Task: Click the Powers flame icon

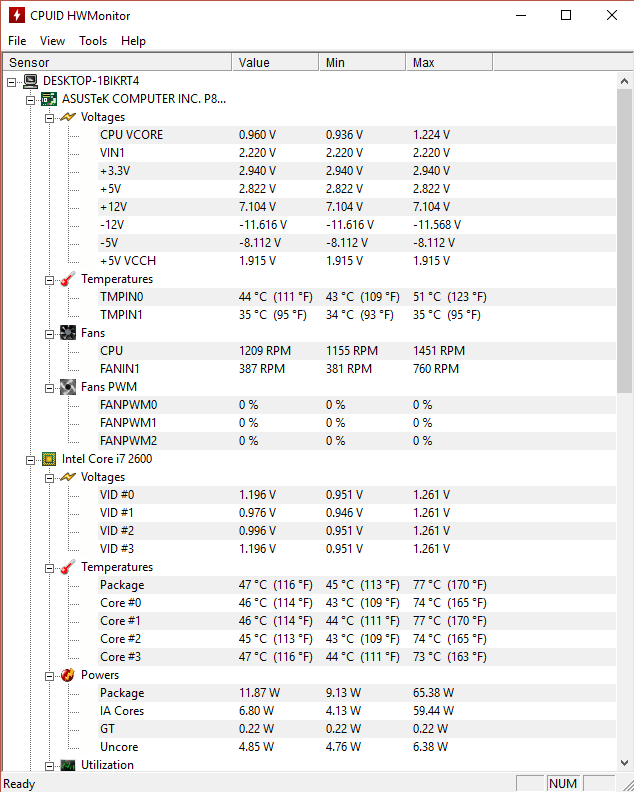Action: [x=68, y=675]
